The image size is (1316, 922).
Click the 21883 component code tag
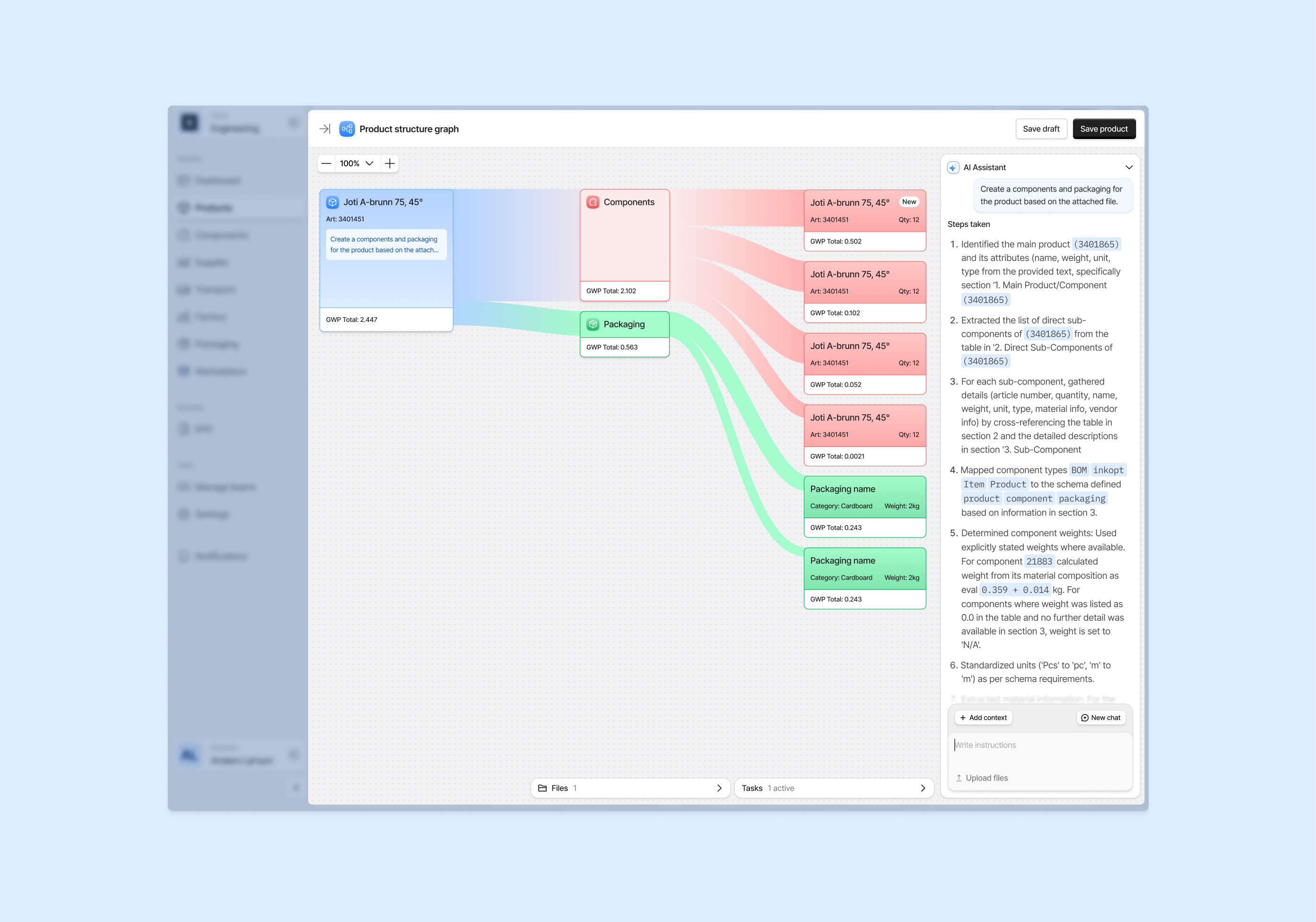coord(1038,562)
